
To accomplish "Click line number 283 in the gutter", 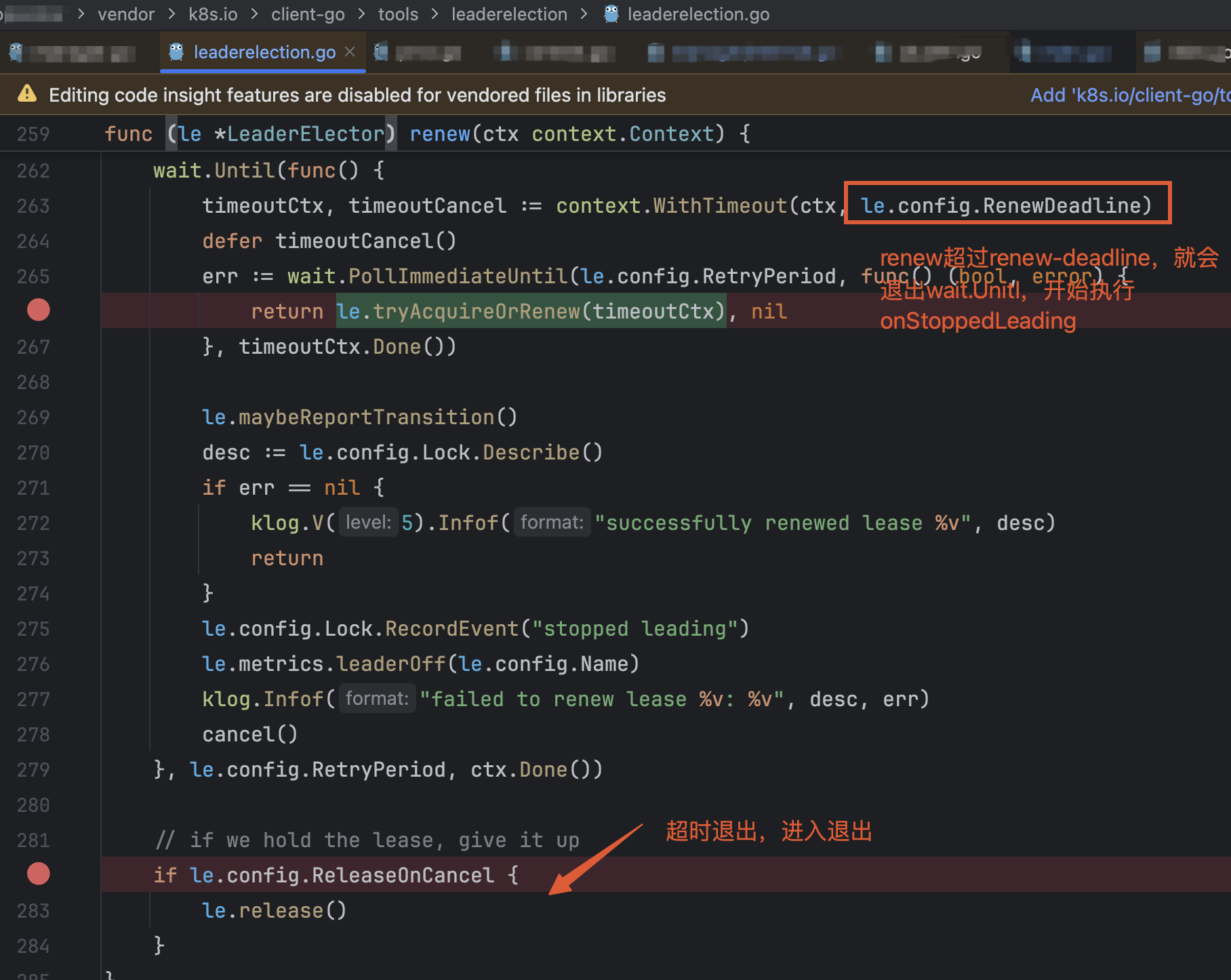I will click(33, 911).
